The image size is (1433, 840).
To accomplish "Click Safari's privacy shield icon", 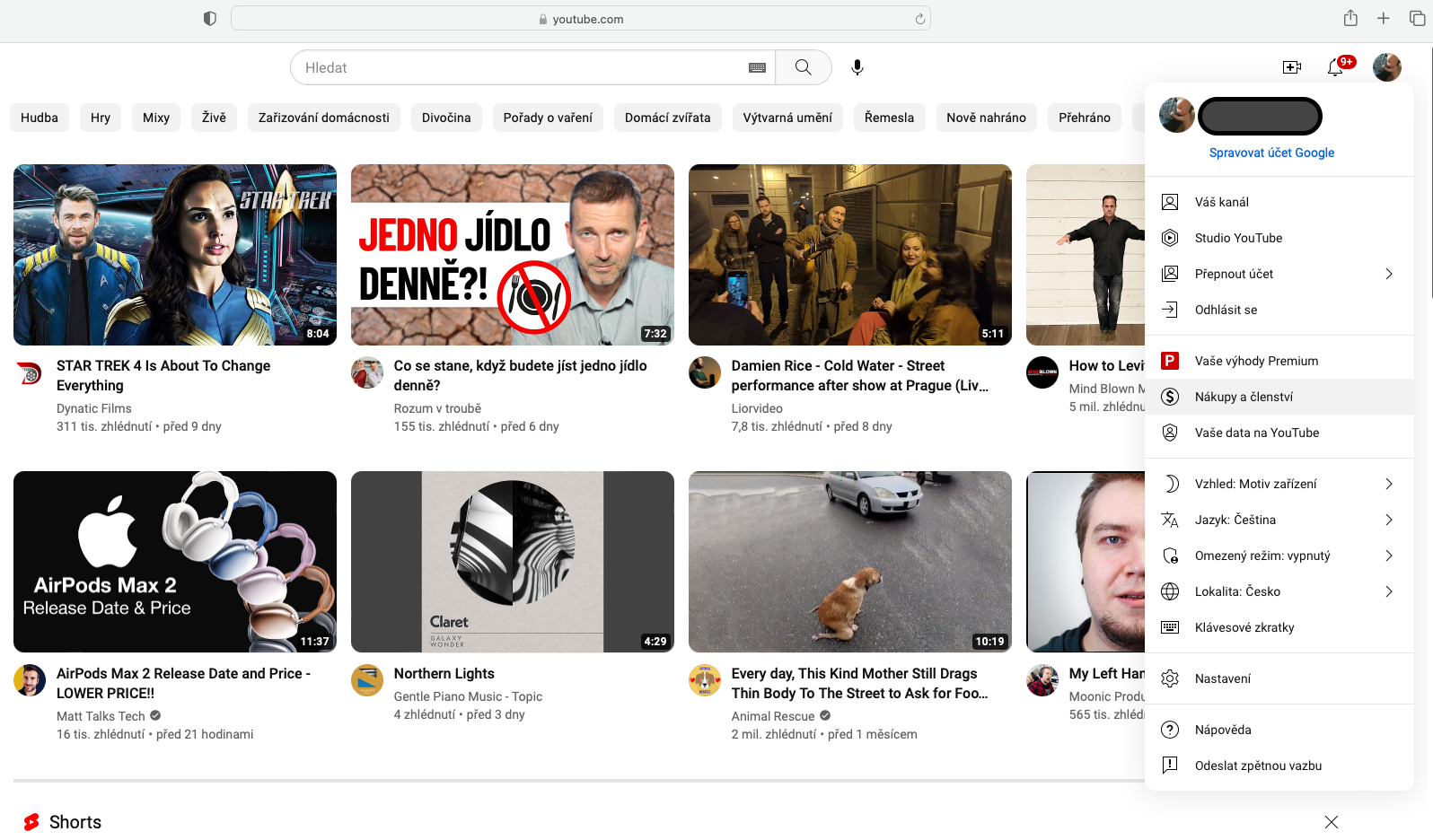I will click(210, 19).
